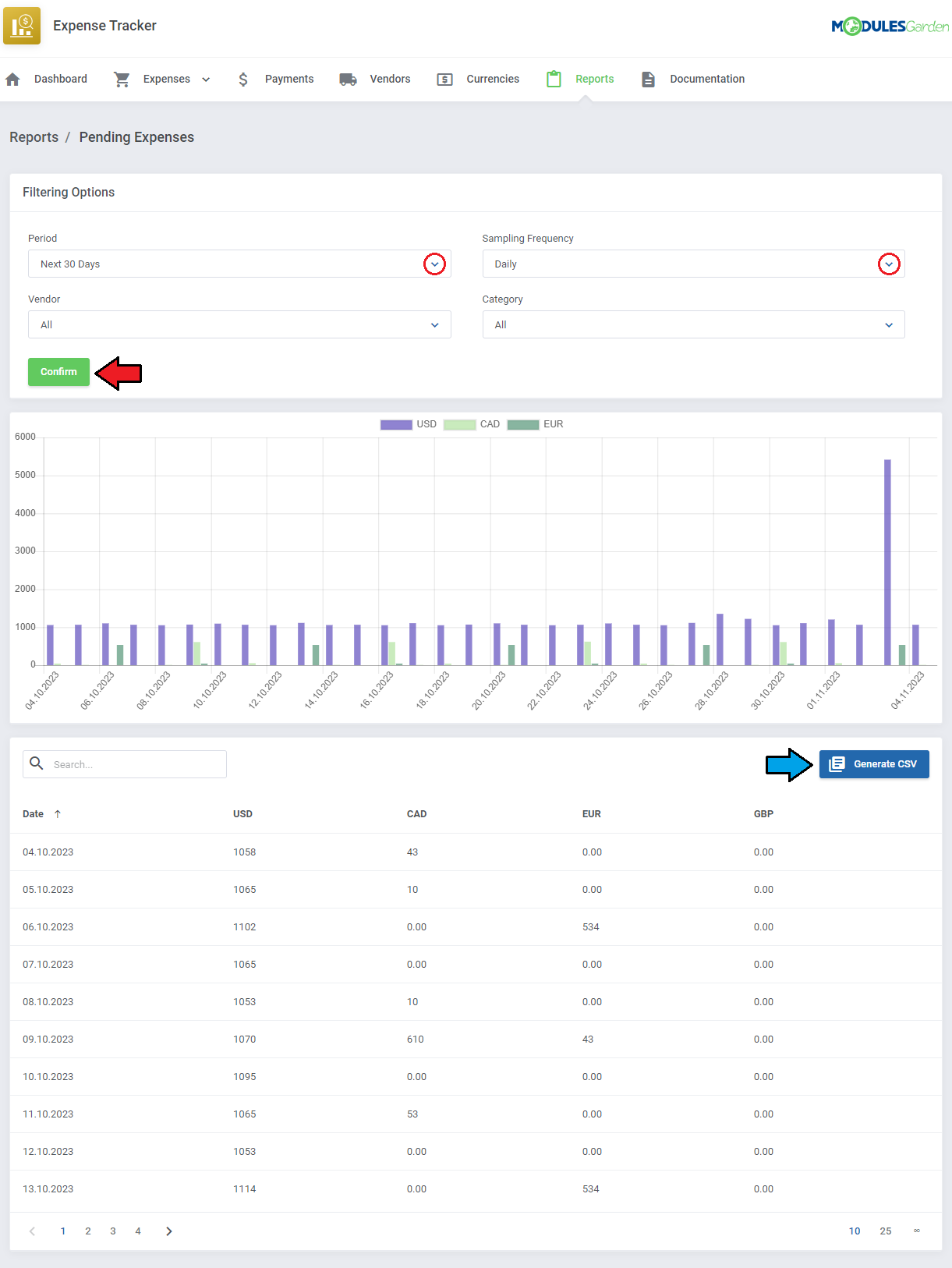Sort by the EUR column header
Screen dimensions: 952x1268
[x=591, y=813]
